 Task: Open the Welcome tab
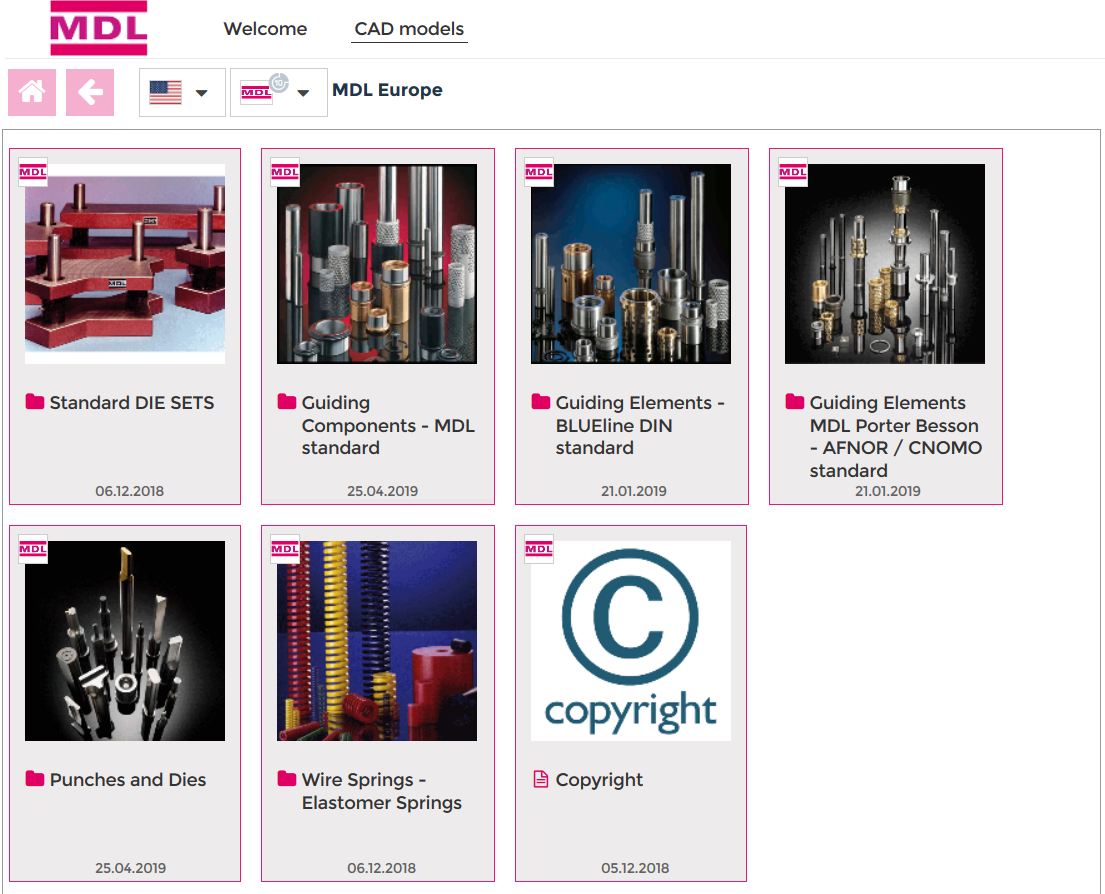tap(265, 29)
